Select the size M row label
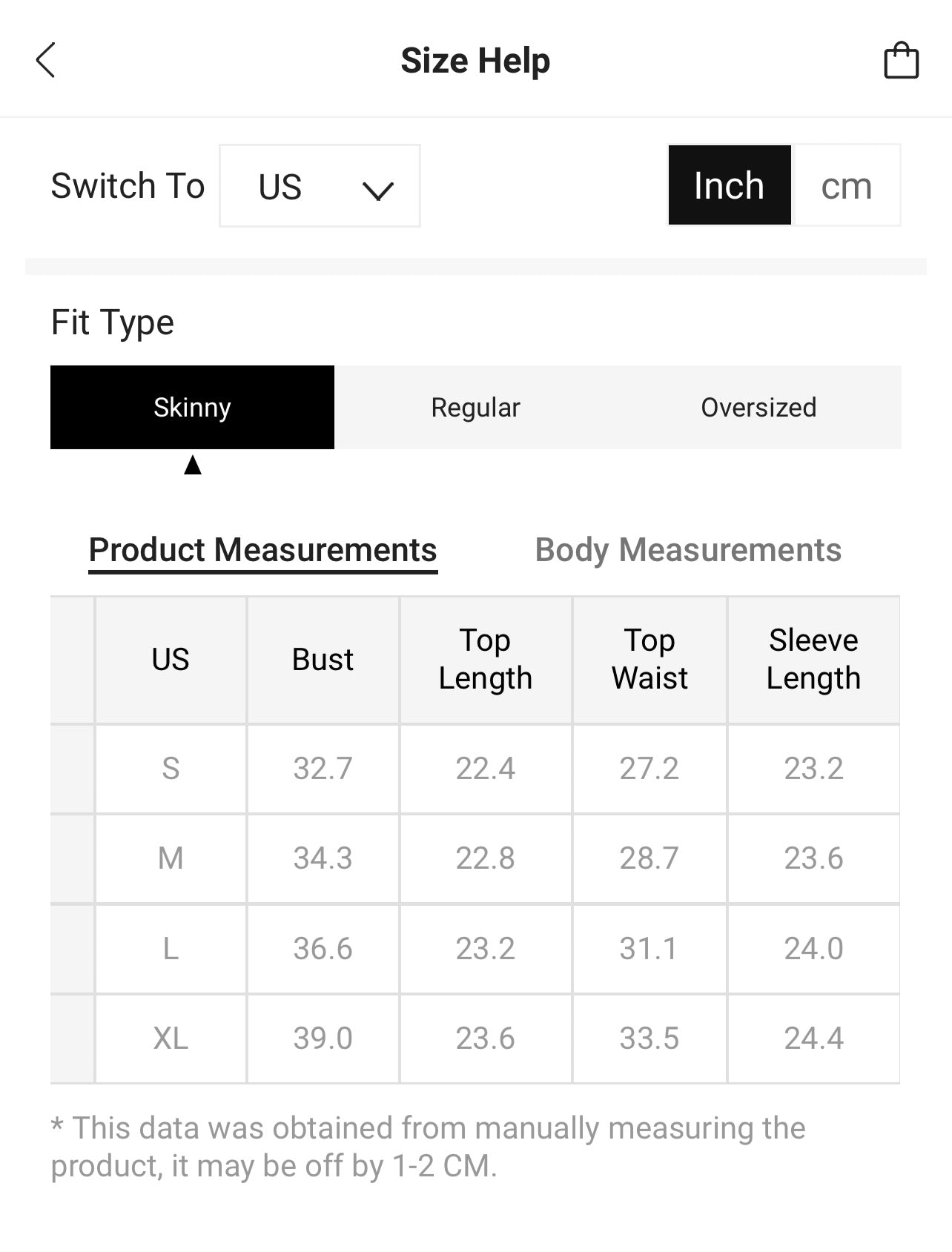The image size is (952, 1252). pos(171,858)
